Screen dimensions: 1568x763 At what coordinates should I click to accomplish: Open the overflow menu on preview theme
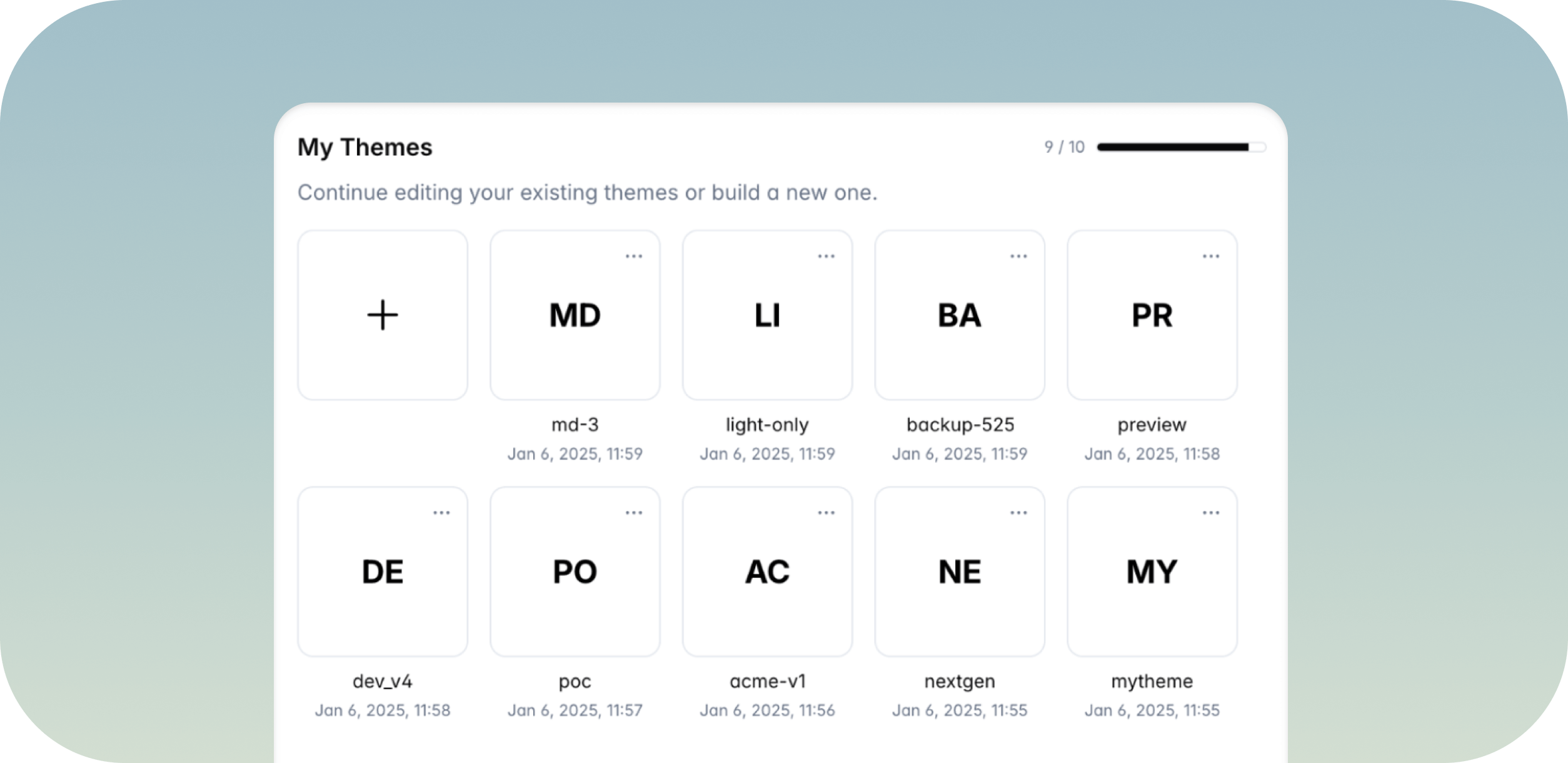click(x=1210, y=255)
